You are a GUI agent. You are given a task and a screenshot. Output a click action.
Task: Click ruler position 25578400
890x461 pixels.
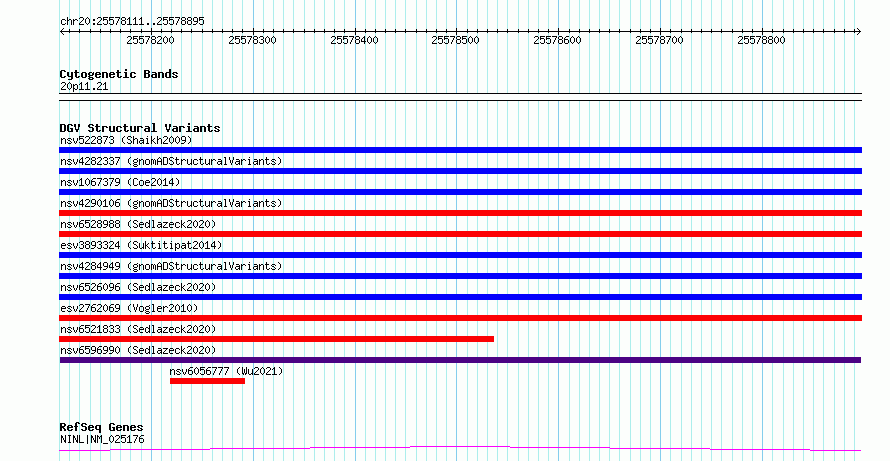coord(354,40)
